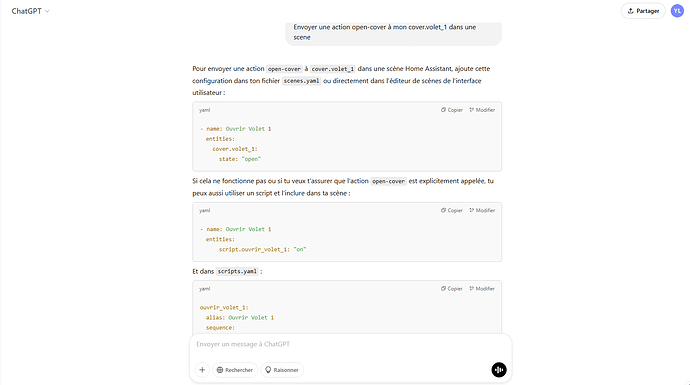Copy the second yaml code block

pyautogui.click(x=452, y=210)
